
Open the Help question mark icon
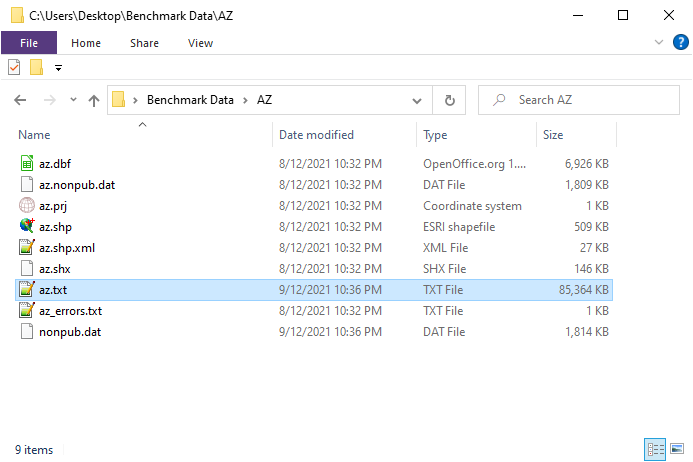click(x=681, y=42)
